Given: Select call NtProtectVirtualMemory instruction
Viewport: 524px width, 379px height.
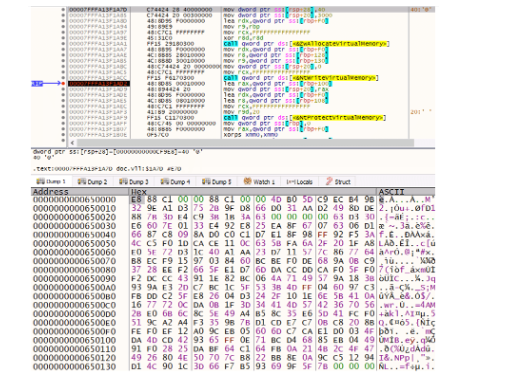Looking at the screenshot, I should point(305,118).
